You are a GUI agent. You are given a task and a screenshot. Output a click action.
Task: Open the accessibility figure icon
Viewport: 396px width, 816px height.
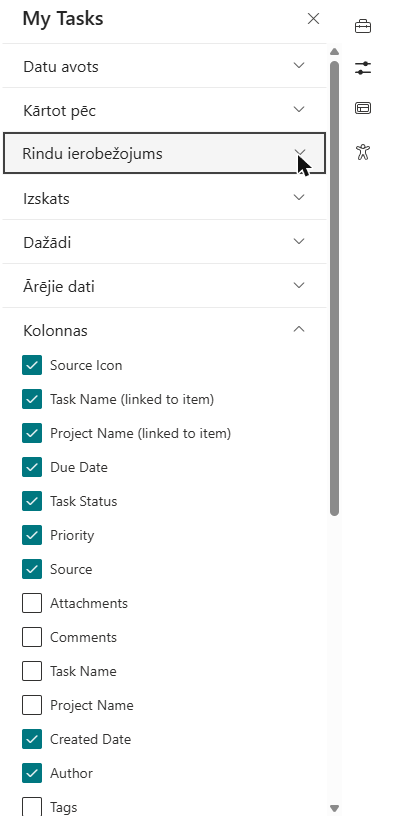click(x=363, y=152)
